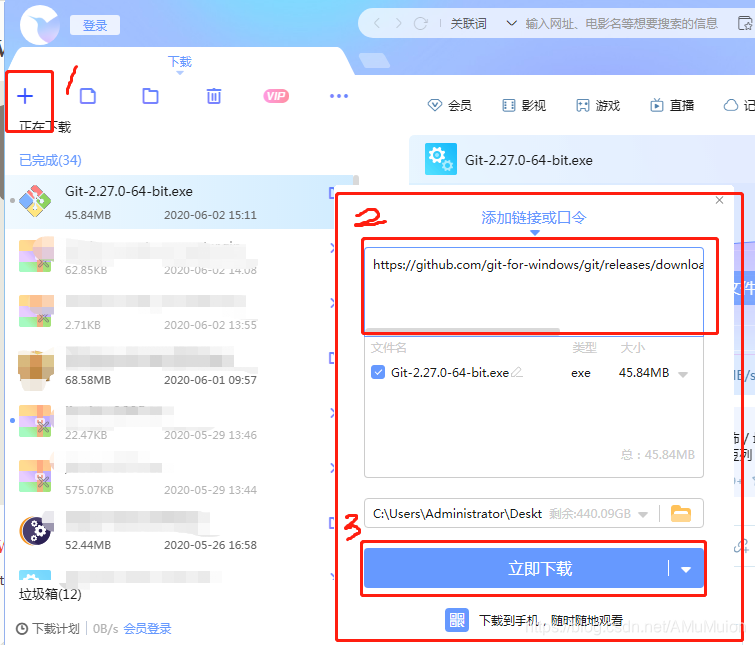The height and width of the screenshot is (645, 755).
Task: Open the 直播 live stream menu item
Action: (x=672, y=105)
